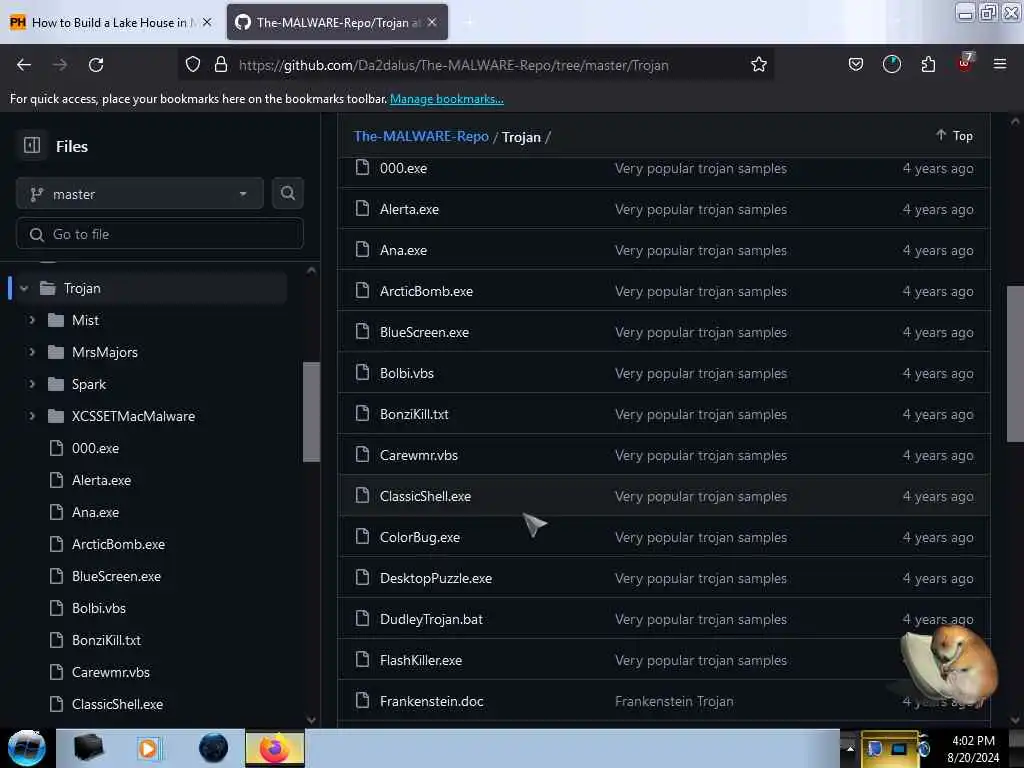Viewport: 1024px width, 768px height.
Task: Select Ana.exe in the sidebar tree
Action: 95,512
